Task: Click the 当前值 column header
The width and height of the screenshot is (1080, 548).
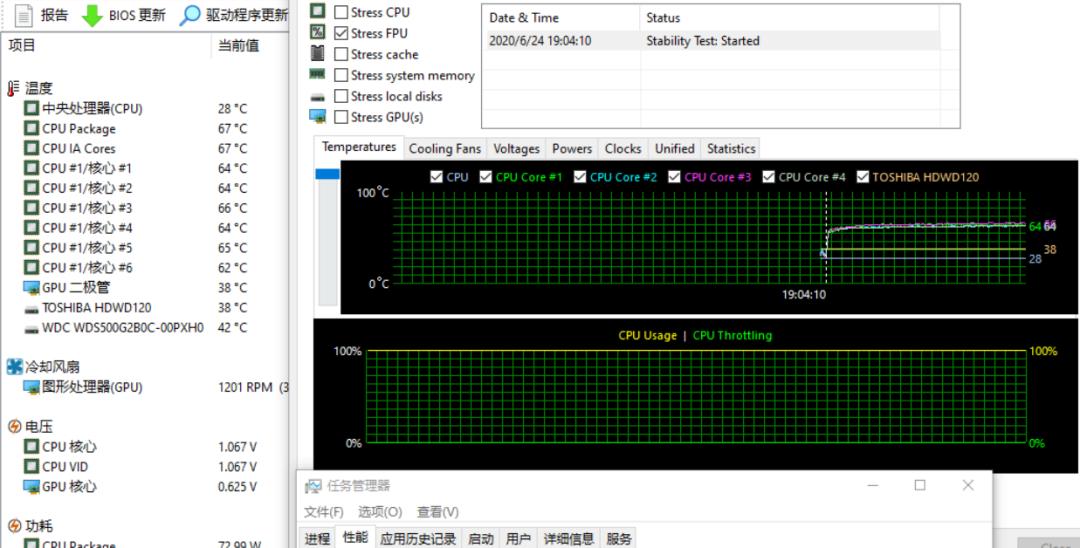Action: (x=249, y=46)
